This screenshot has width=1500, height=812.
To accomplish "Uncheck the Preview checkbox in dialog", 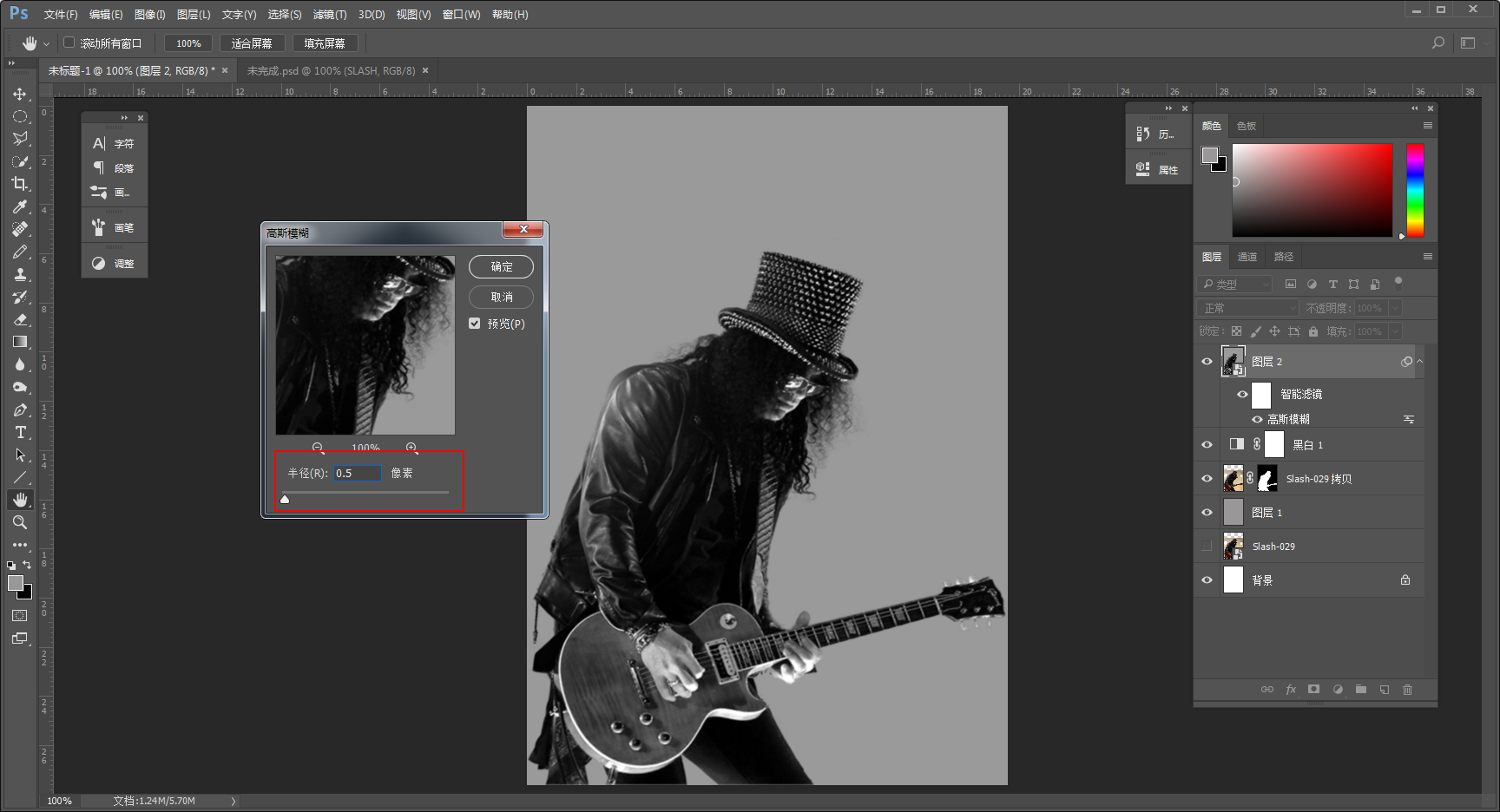I will click(475, 324).
